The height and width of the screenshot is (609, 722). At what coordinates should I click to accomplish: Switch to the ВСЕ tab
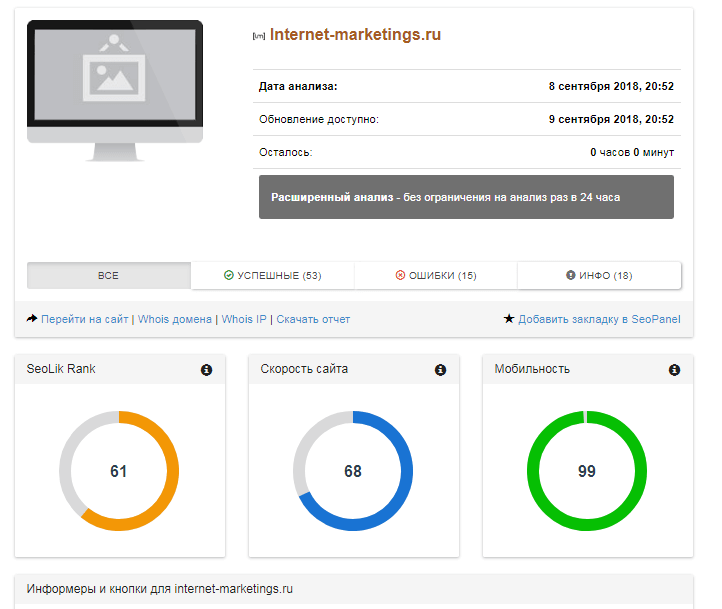point(108,276)
